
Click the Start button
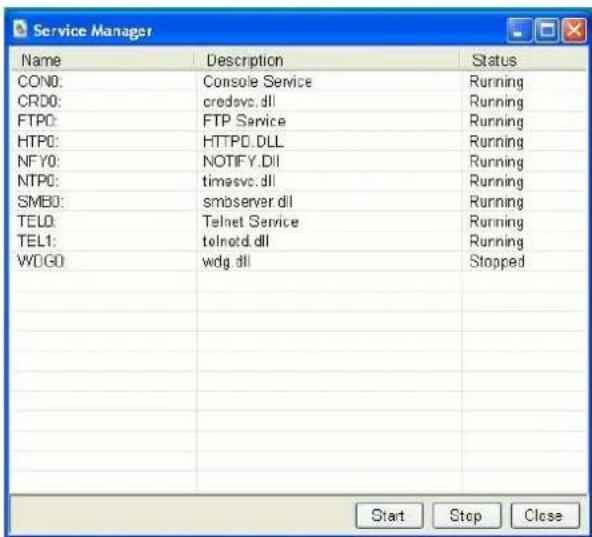coord(389,515)
